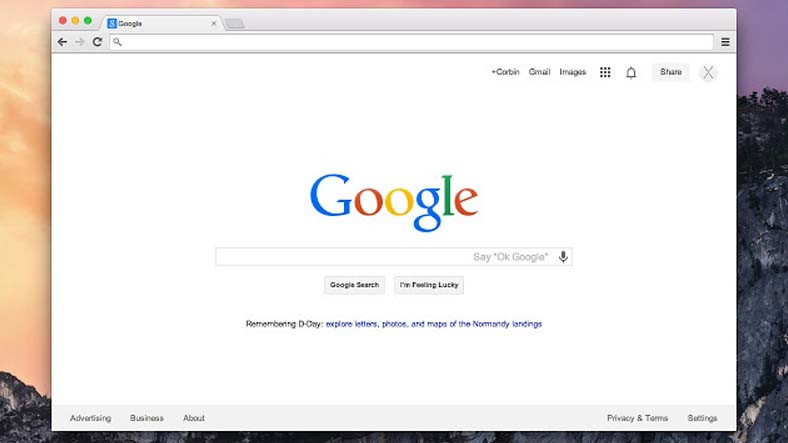This screenshot has height=443, width=788.
Task: Click the Google Search button
Action: coord(354,285)
